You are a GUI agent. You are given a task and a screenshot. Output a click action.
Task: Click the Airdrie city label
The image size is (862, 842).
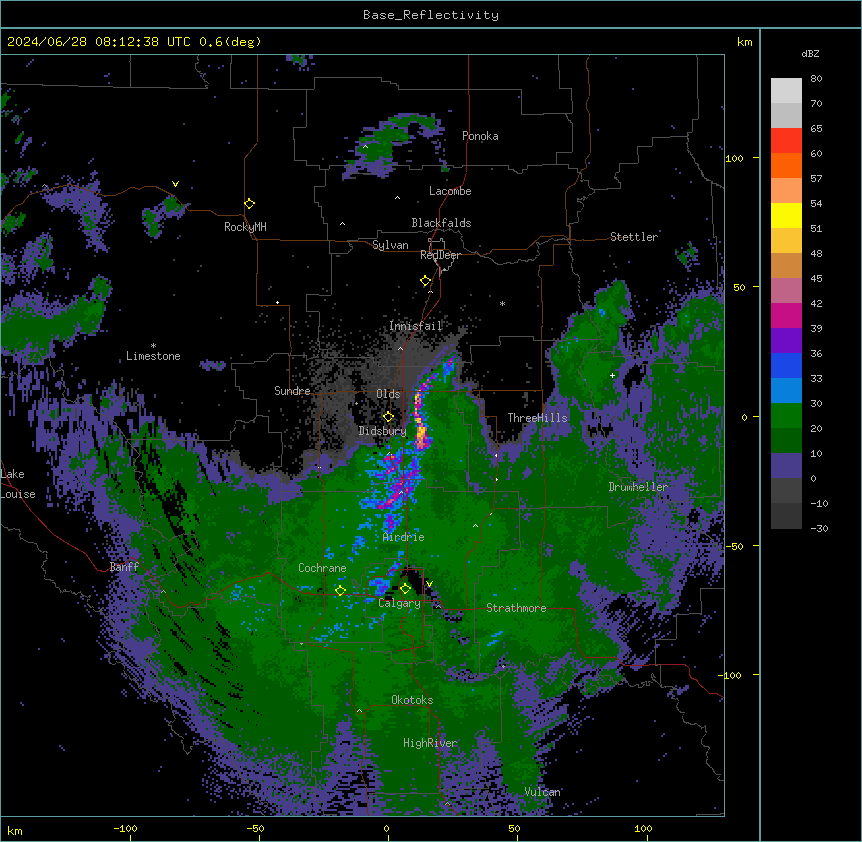click(x=404, y=537)
